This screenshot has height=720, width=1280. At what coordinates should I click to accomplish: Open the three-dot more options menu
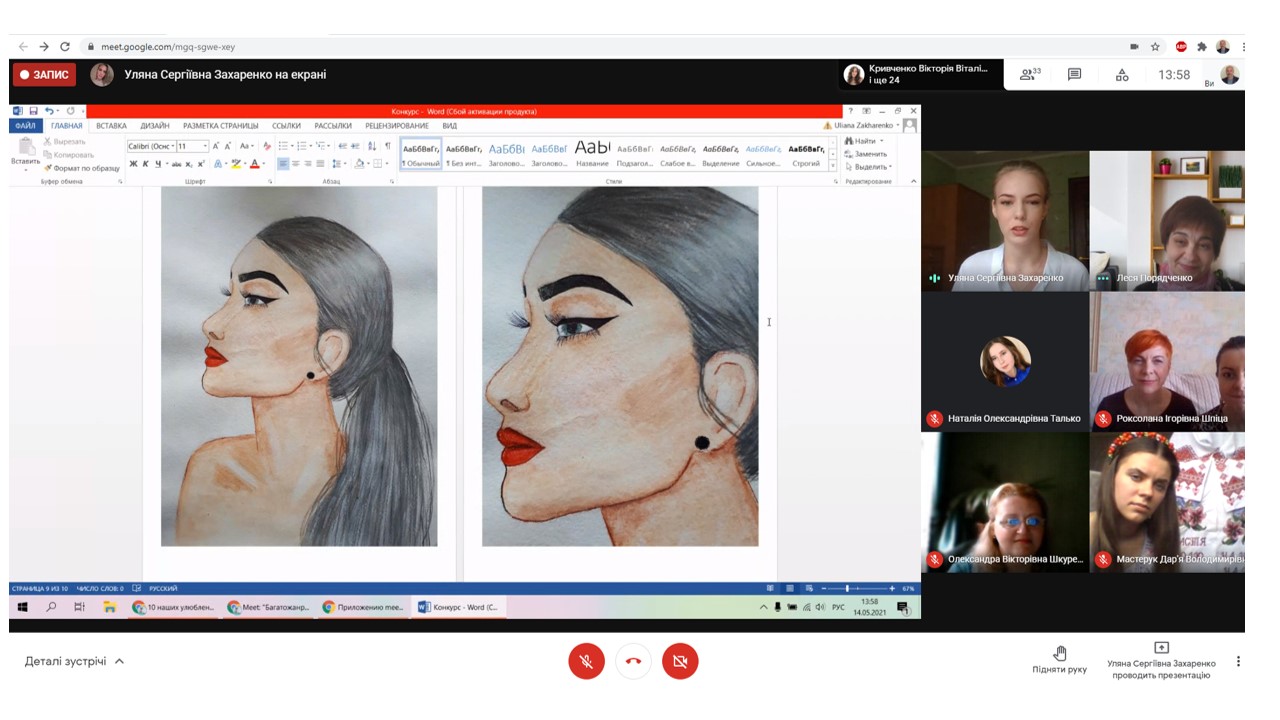pyautogui.click(x=1238, y=661)
